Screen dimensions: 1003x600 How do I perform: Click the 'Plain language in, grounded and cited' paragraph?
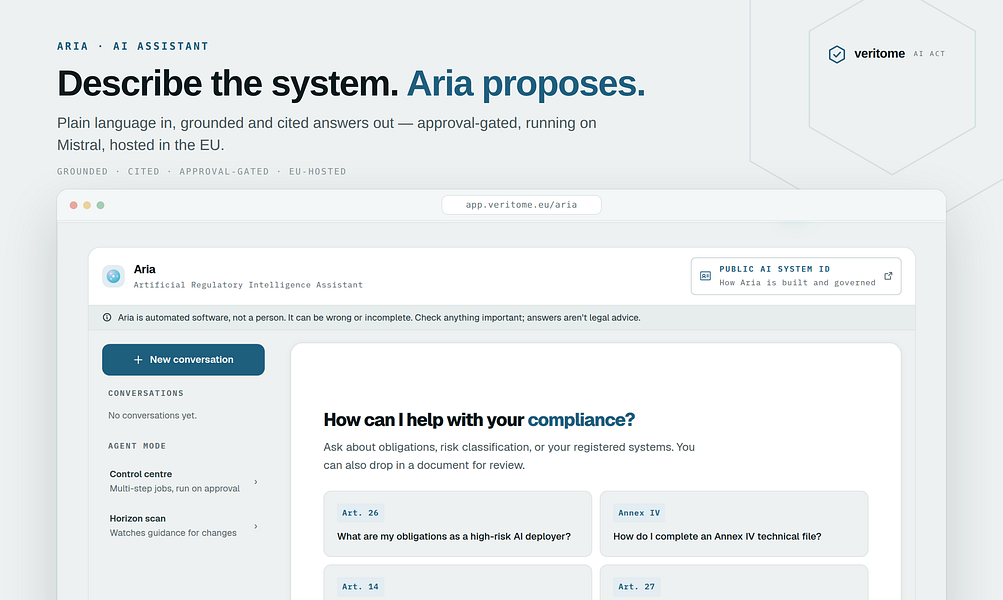[327, 134]
